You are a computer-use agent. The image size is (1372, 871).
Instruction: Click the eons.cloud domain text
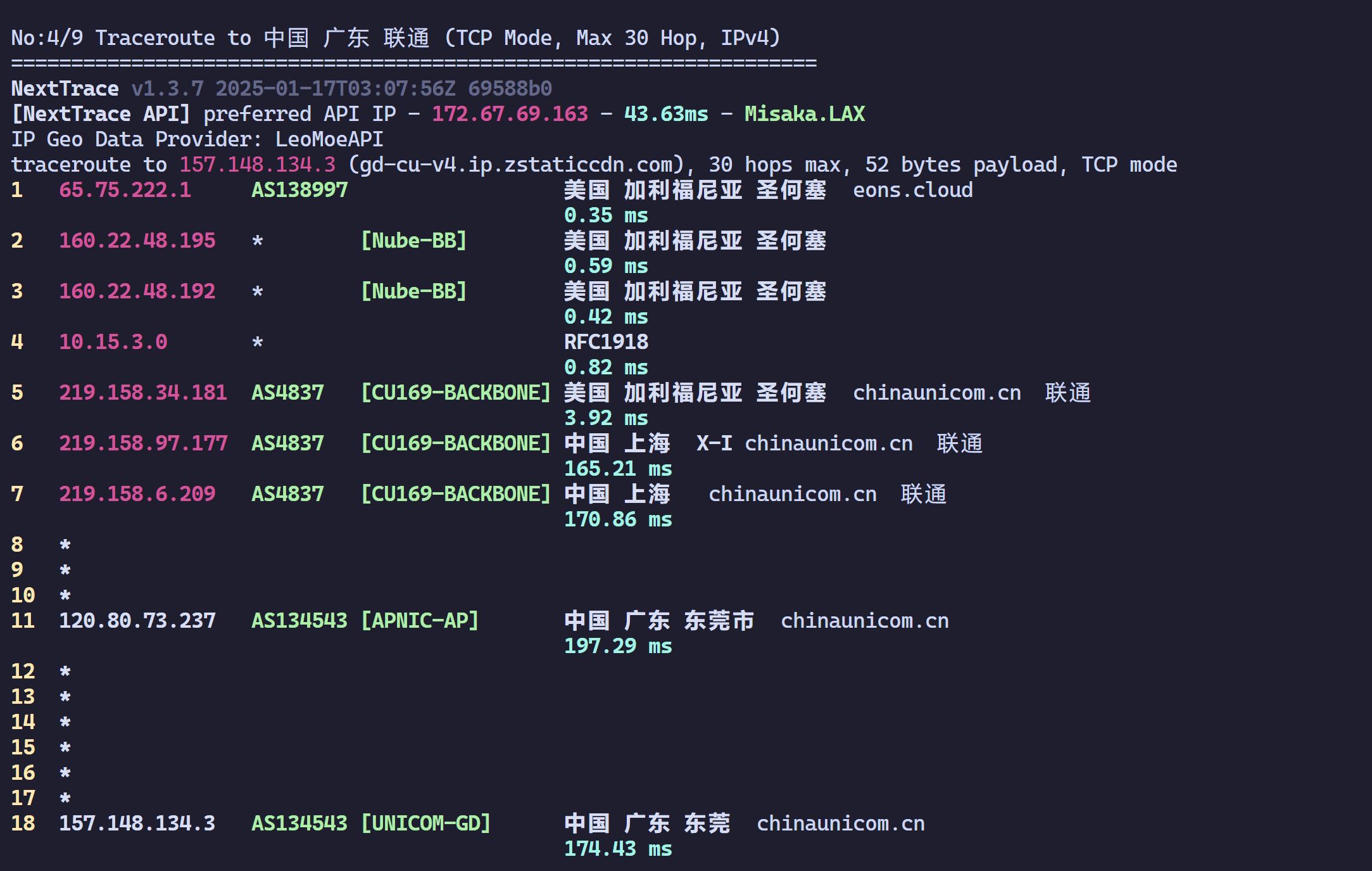912,190
